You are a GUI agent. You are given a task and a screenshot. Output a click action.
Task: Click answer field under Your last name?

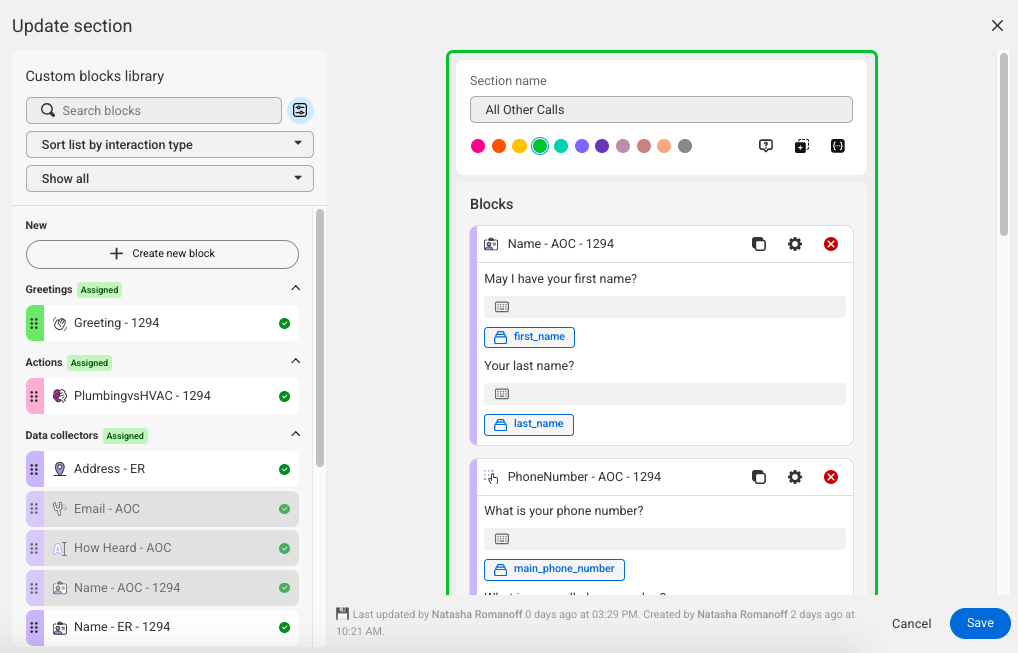[665, 394]
